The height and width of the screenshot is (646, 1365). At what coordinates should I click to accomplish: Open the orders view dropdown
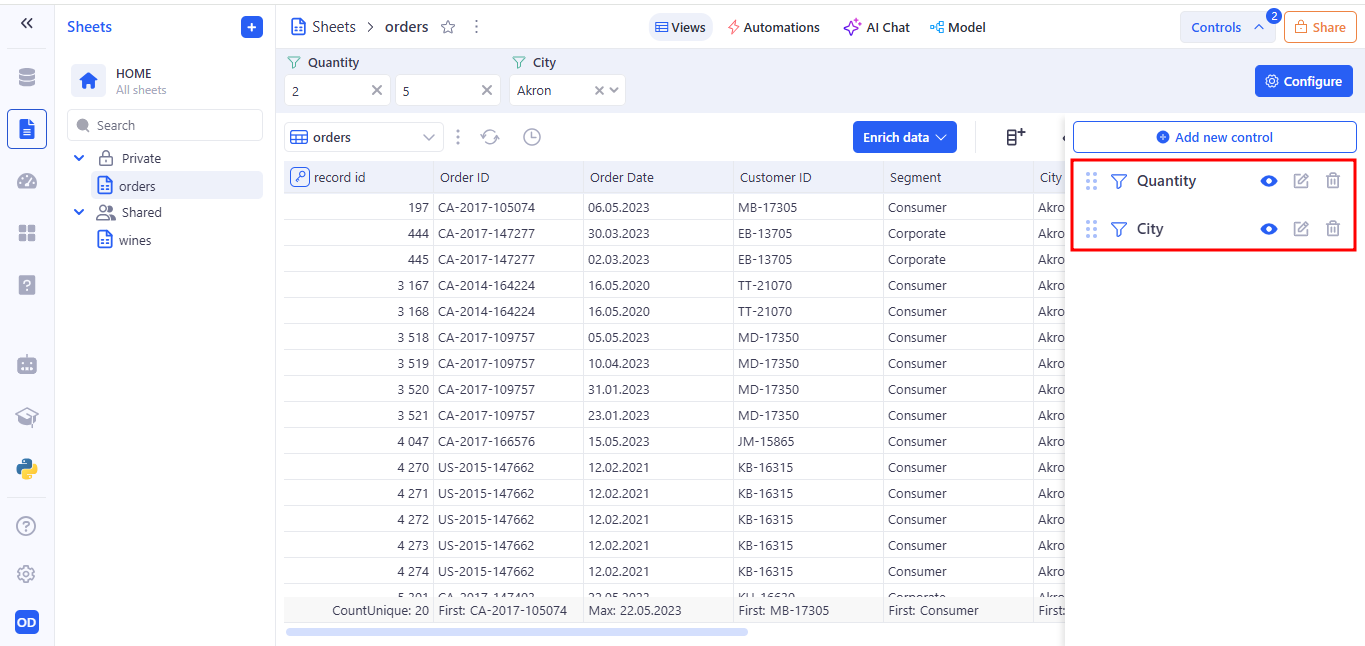429,137
